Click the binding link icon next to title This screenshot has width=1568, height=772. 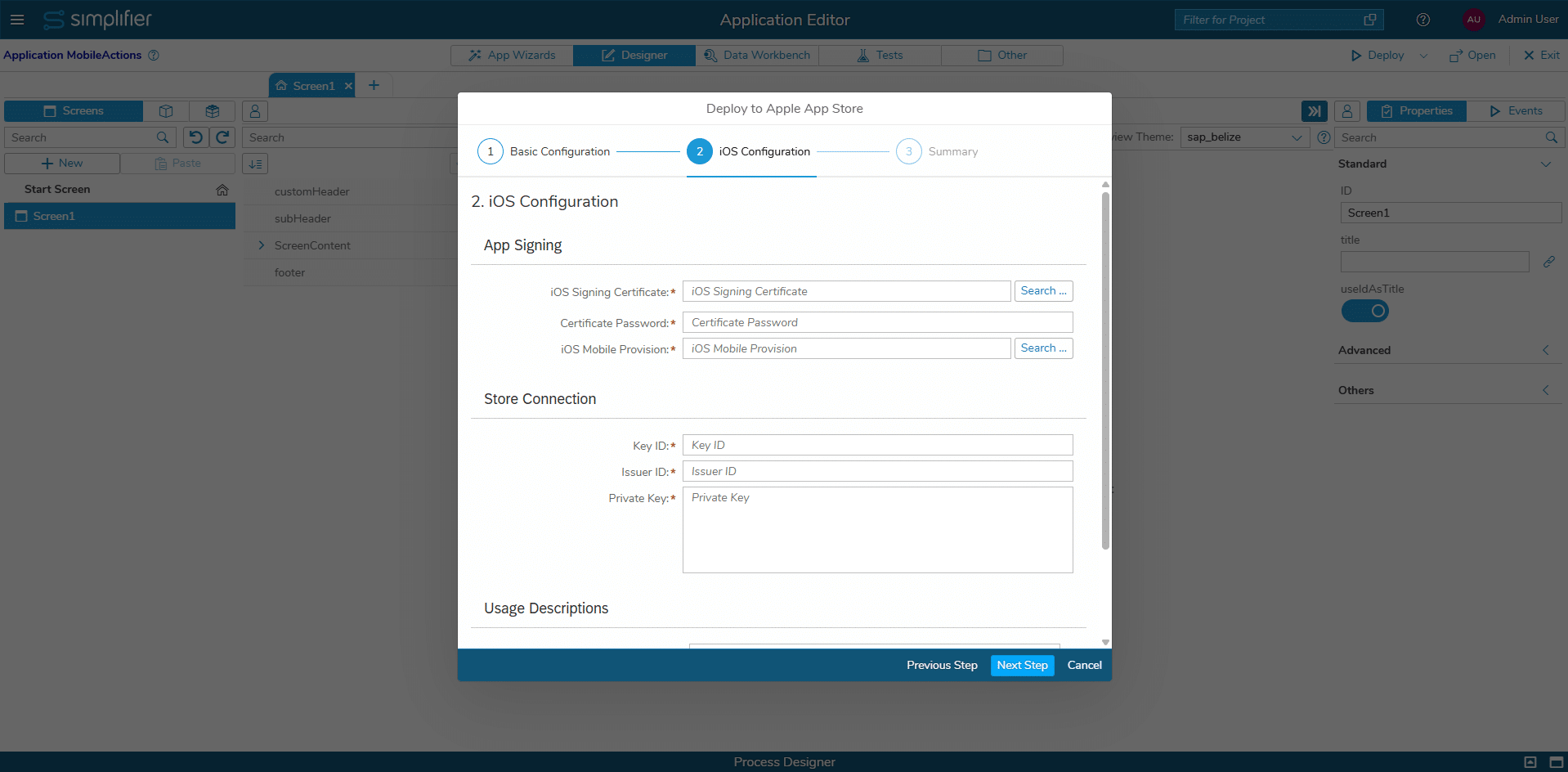pos(1549,262)
